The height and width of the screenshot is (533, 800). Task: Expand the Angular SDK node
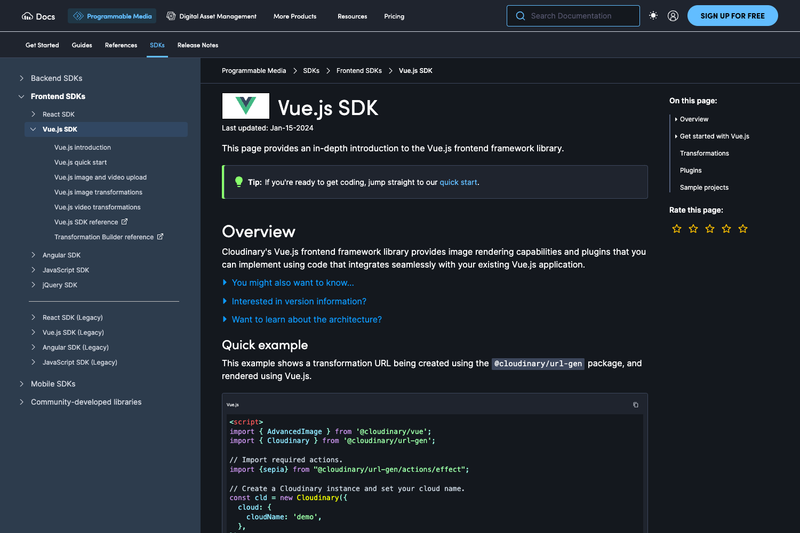(x=33, y=255)
